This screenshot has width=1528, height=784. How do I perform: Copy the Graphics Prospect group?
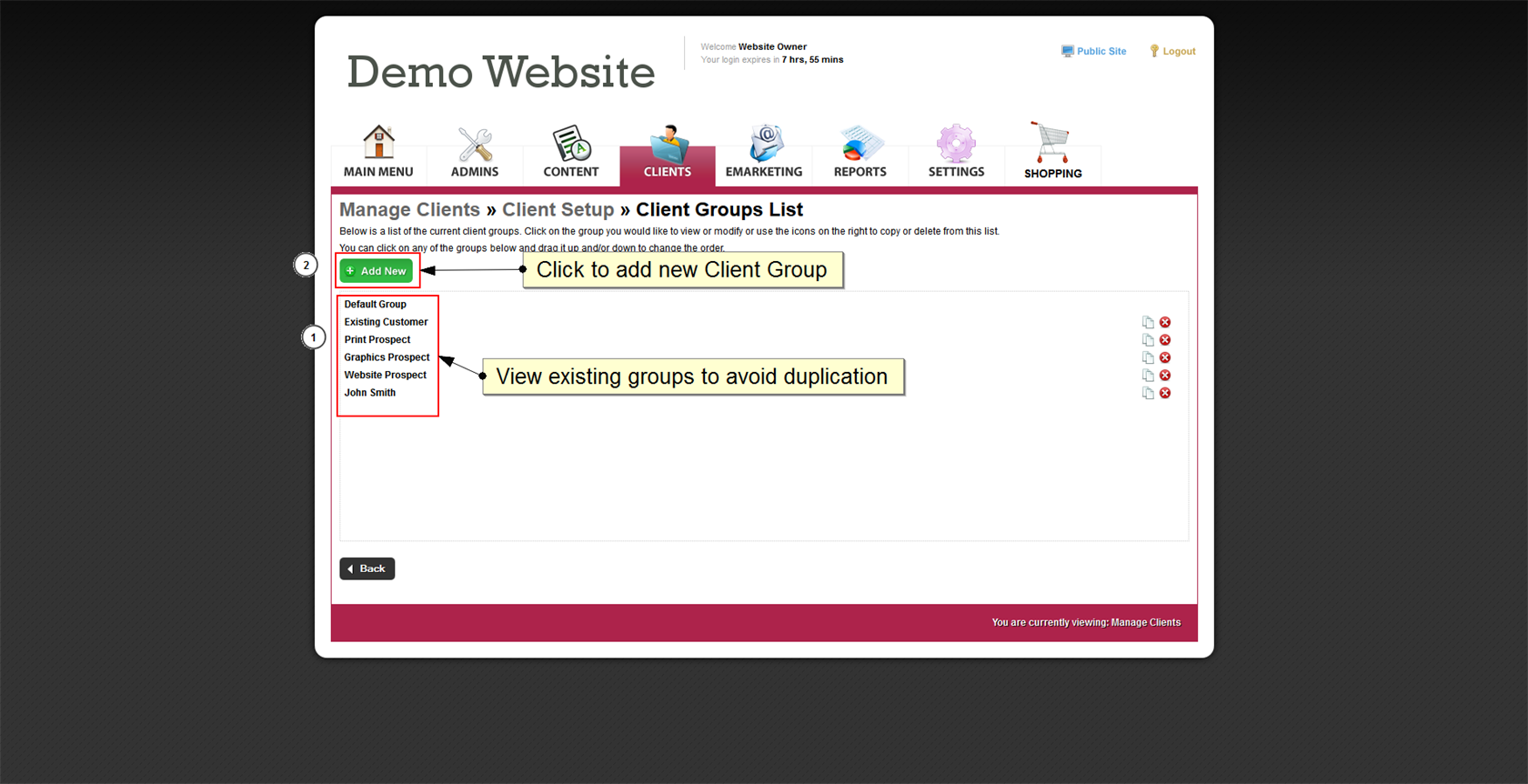coord(1148,357)
